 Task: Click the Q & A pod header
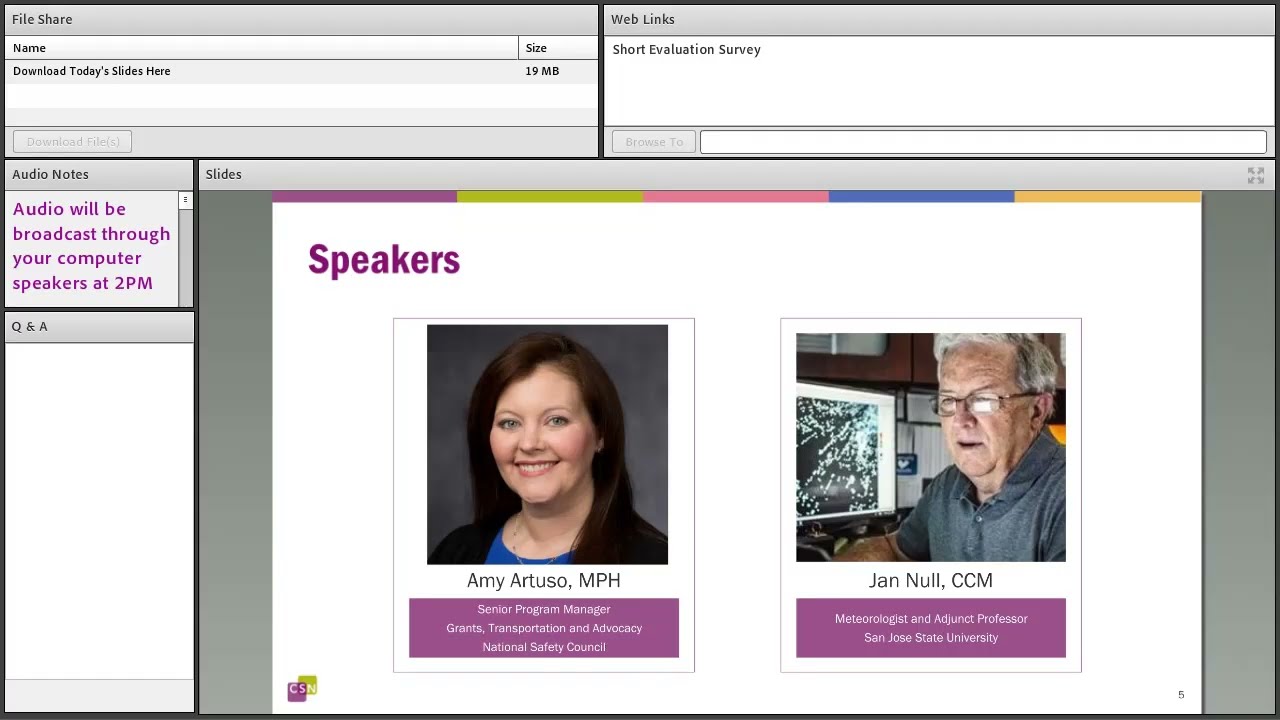(x=99, y=327)
